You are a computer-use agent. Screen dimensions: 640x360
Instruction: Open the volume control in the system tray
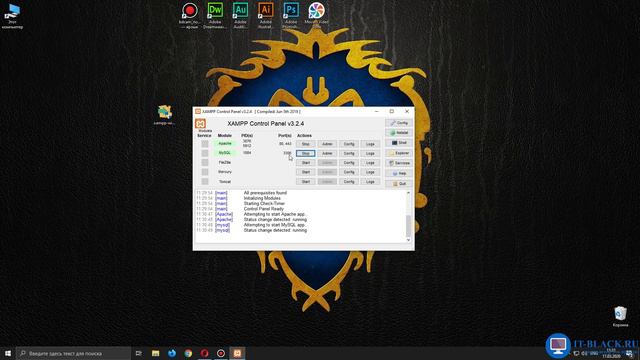click(584, 353)
